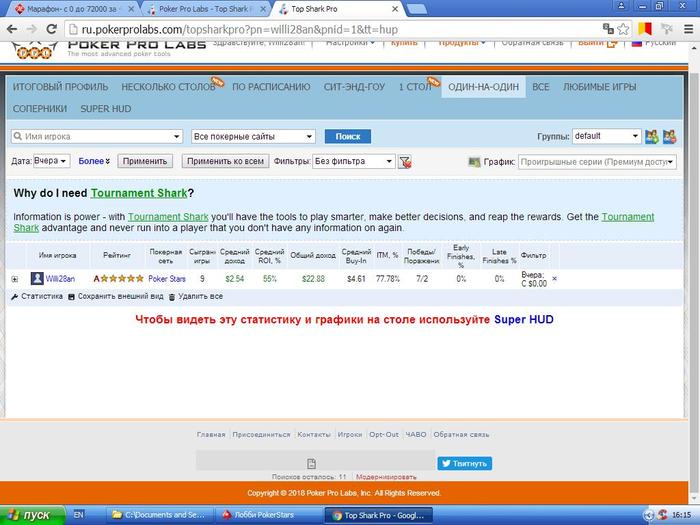
Task: Open Все покерные сайты dropdown
Action: [x=253, y=137]
